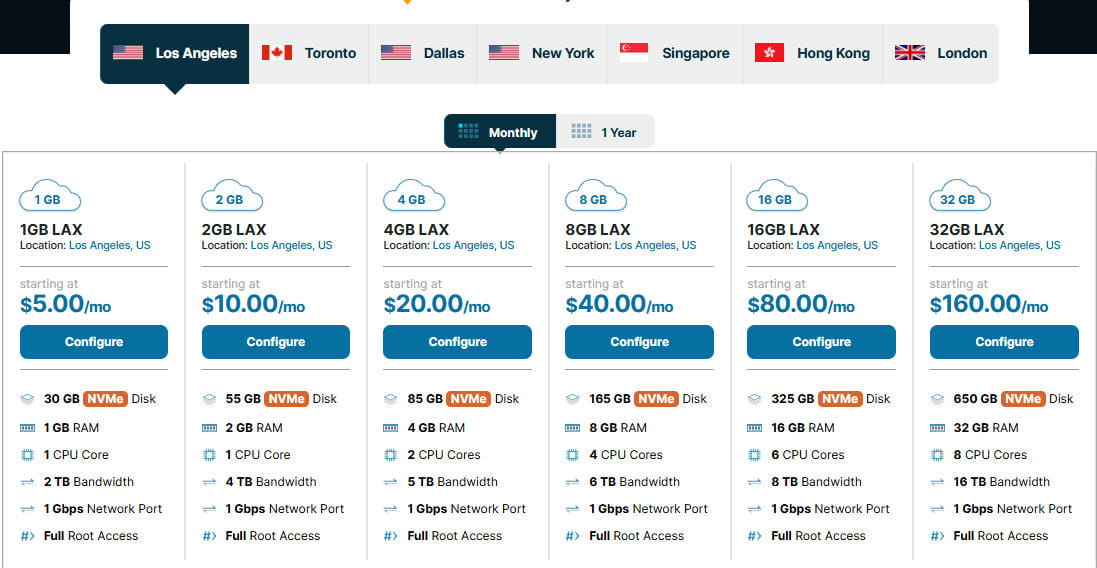Open Los Angeles, US link under 4GB LAX
The height and width of the screenshot is (568, 1097).
coord(474,246)
